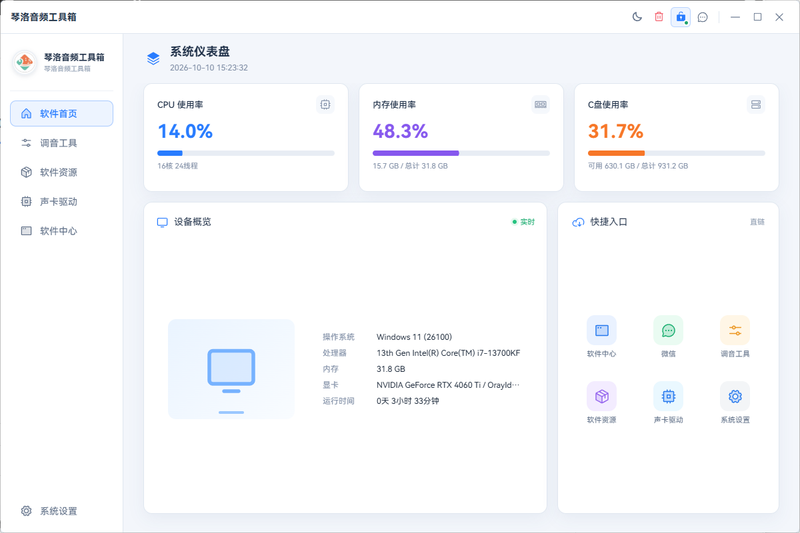This screenshot has width=800, height=533.
Task: Click the disk icon on C盘使用率 card
Action: pyautogui.click(x=756, y=105)
